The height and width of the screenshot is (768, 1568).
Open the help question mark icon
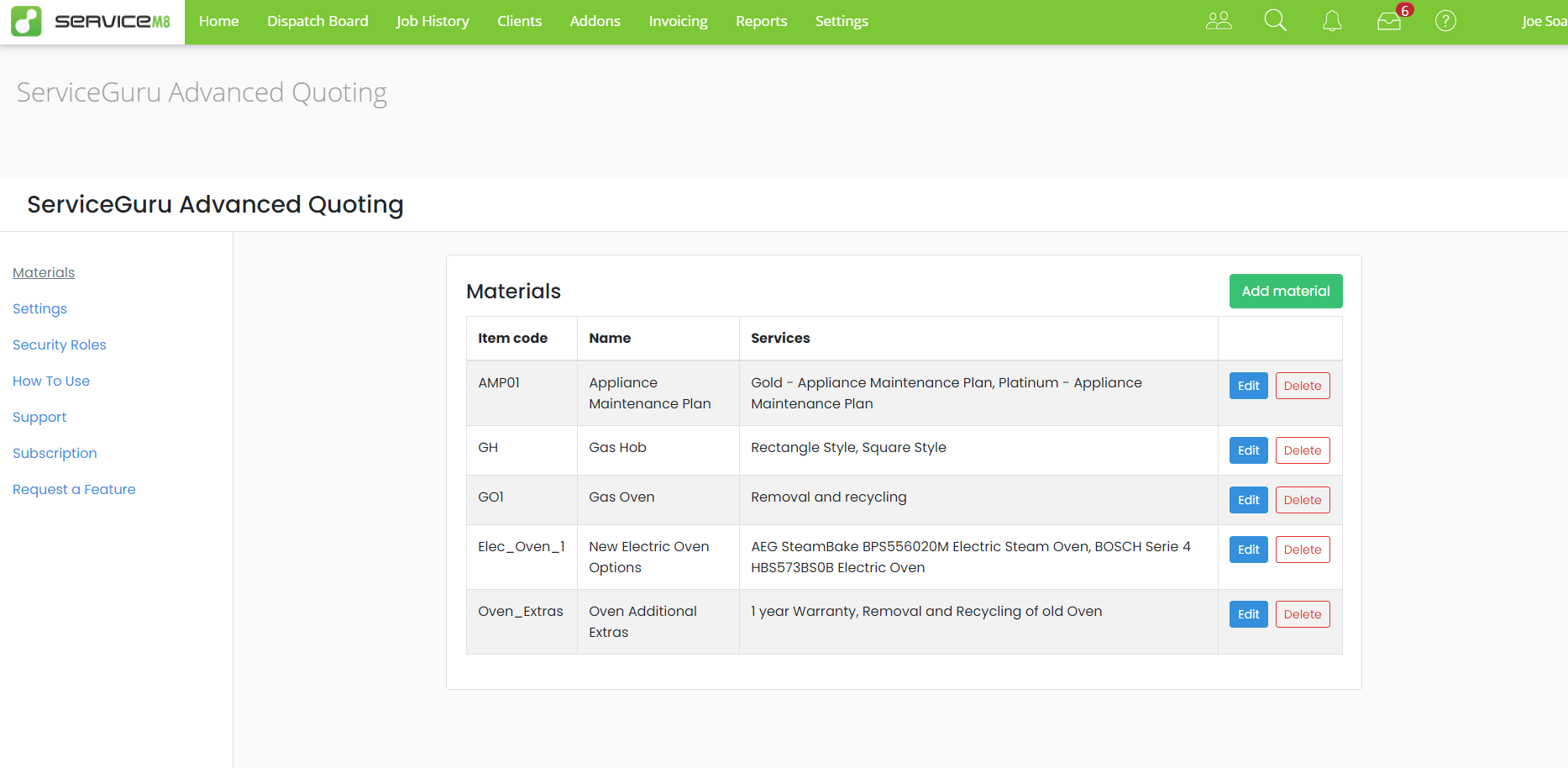1445,21
